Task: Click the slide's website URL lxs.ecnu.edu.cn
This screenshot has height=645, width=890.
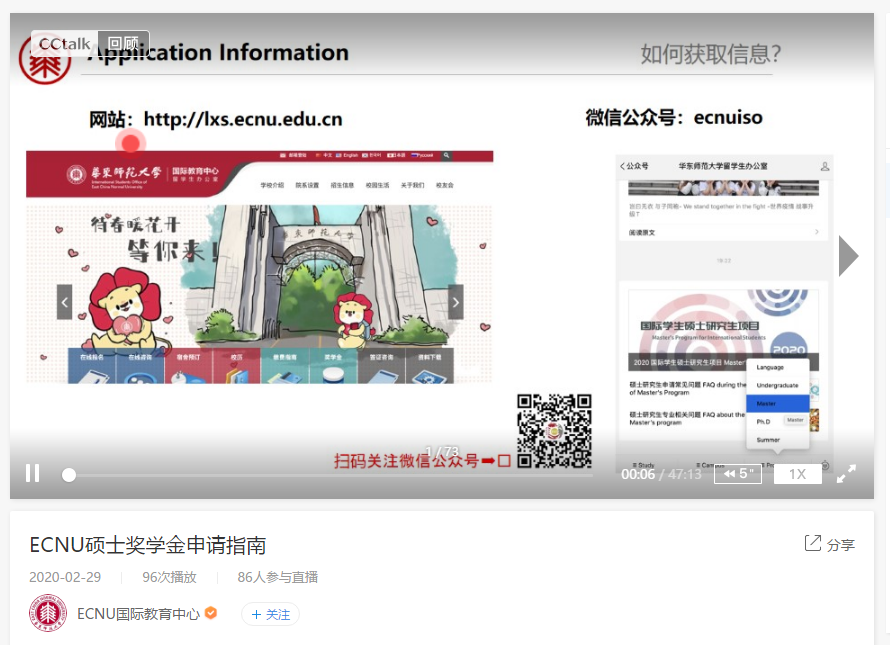Action: coord(243,119)
